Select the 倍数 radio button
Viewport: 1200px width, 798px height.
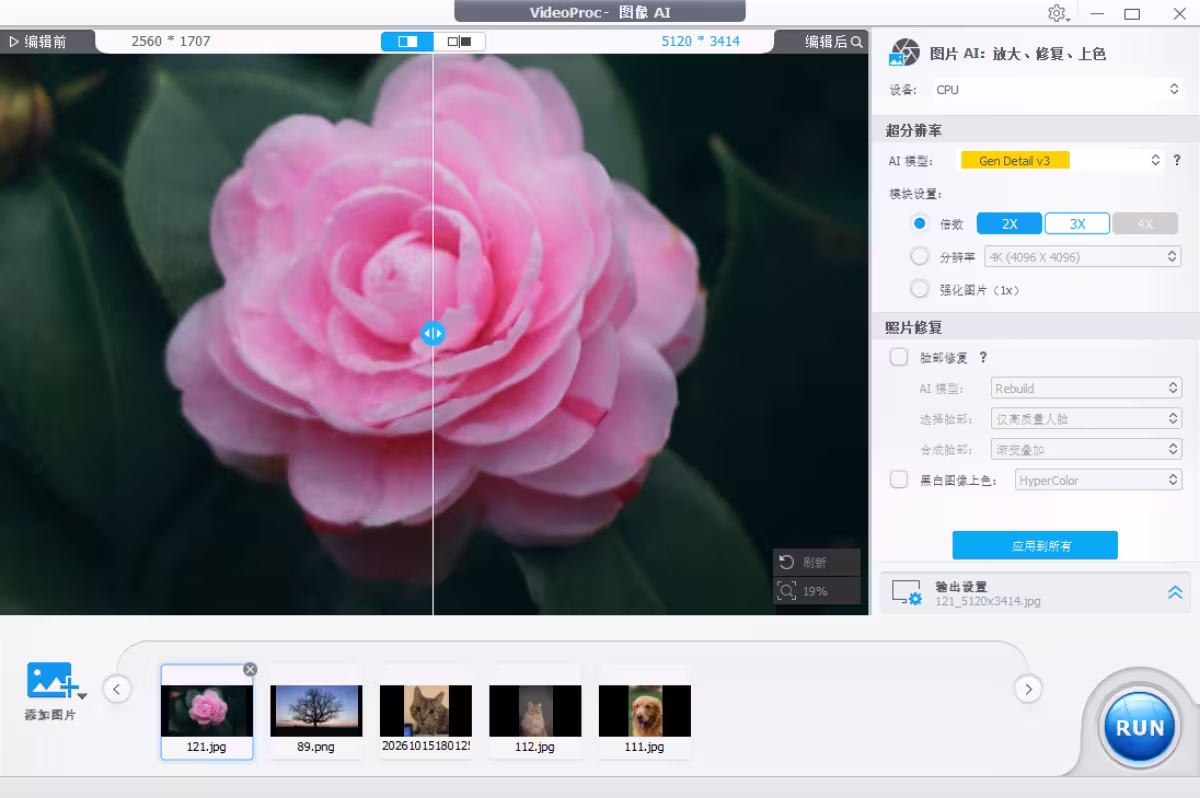click(920, 223)
